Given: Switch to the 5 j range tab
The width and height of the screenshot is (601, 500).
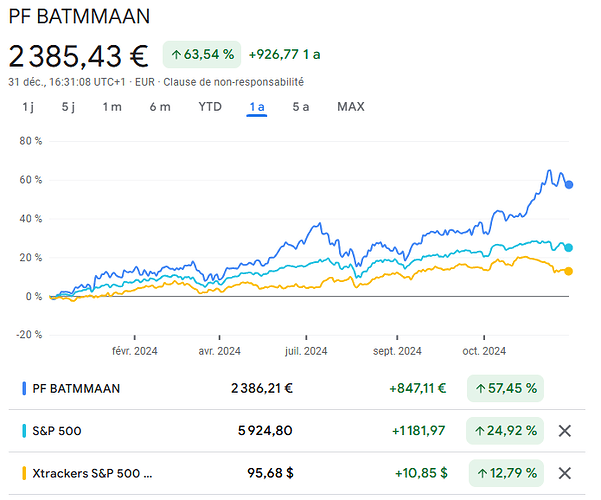Looking at the screenshot, I should (68, 106).
